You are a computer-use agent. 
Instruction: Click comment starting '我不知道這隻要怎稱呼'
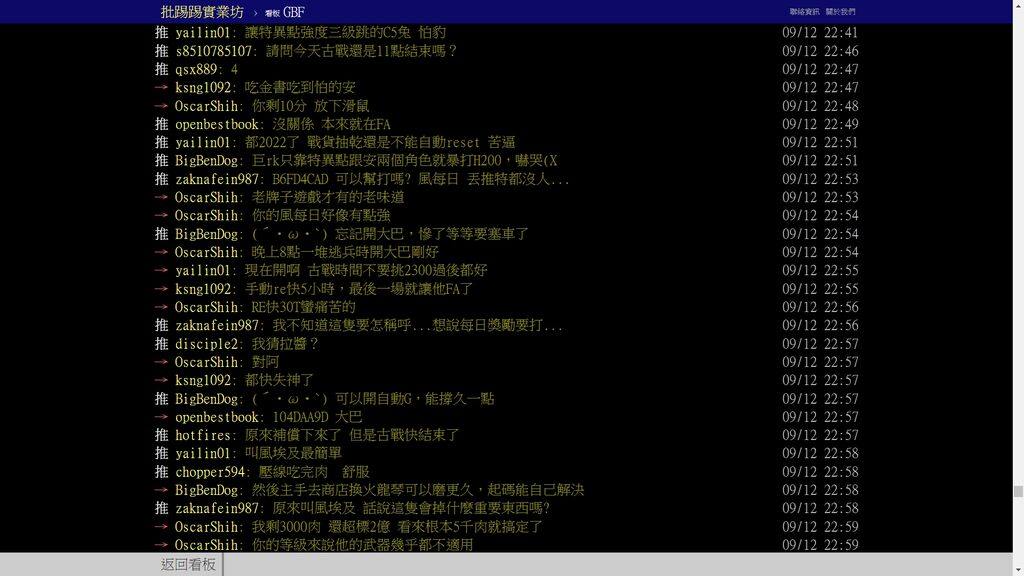tap(417, 325)
